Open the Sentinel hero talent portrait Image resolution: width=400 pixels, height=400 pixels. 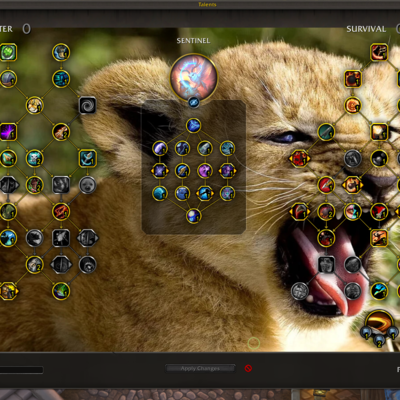194,77
